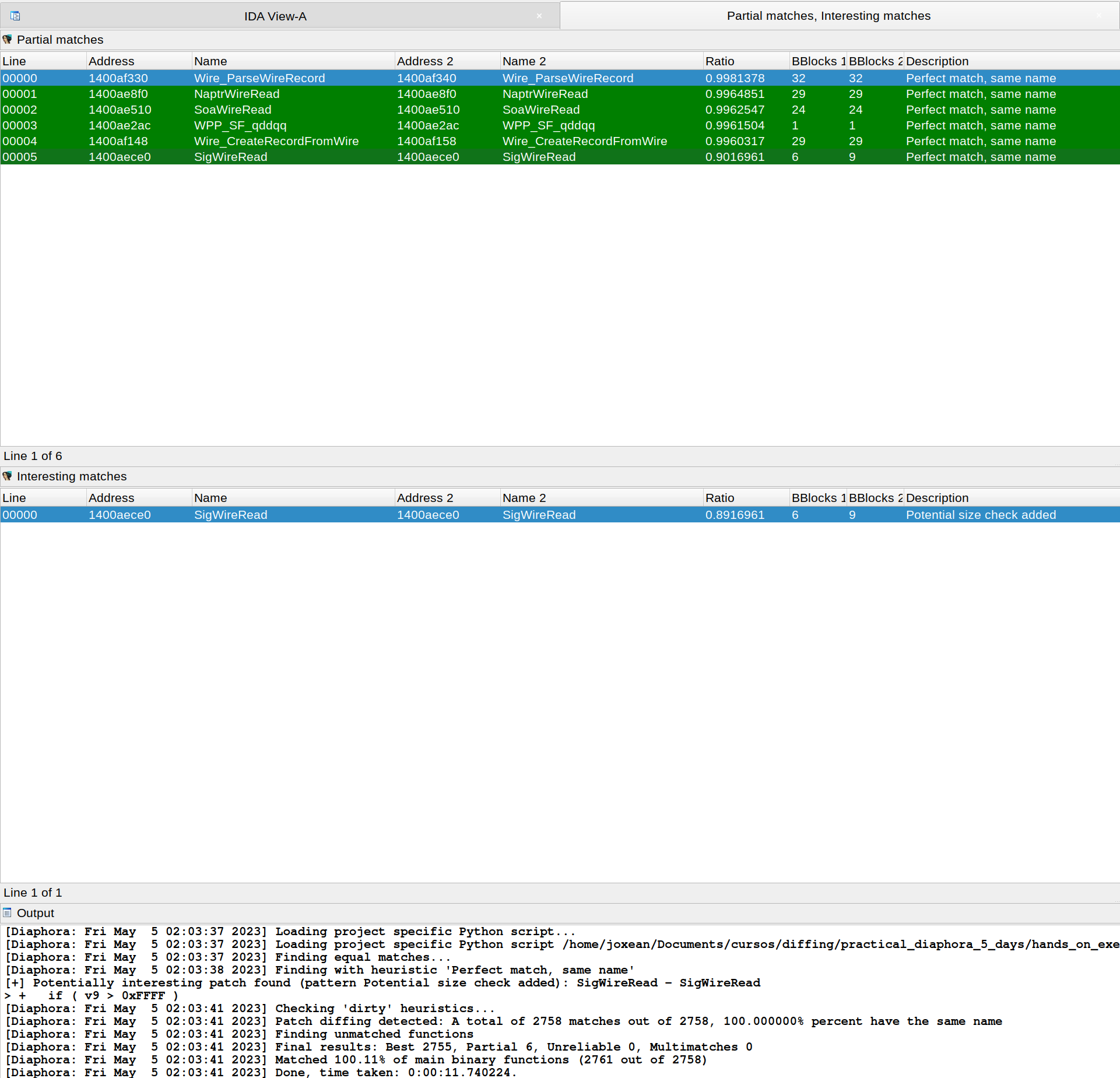Click the Interesting matches panel icon
Viewport: 1120px width, 1078px height.
(x=7, y=476)
